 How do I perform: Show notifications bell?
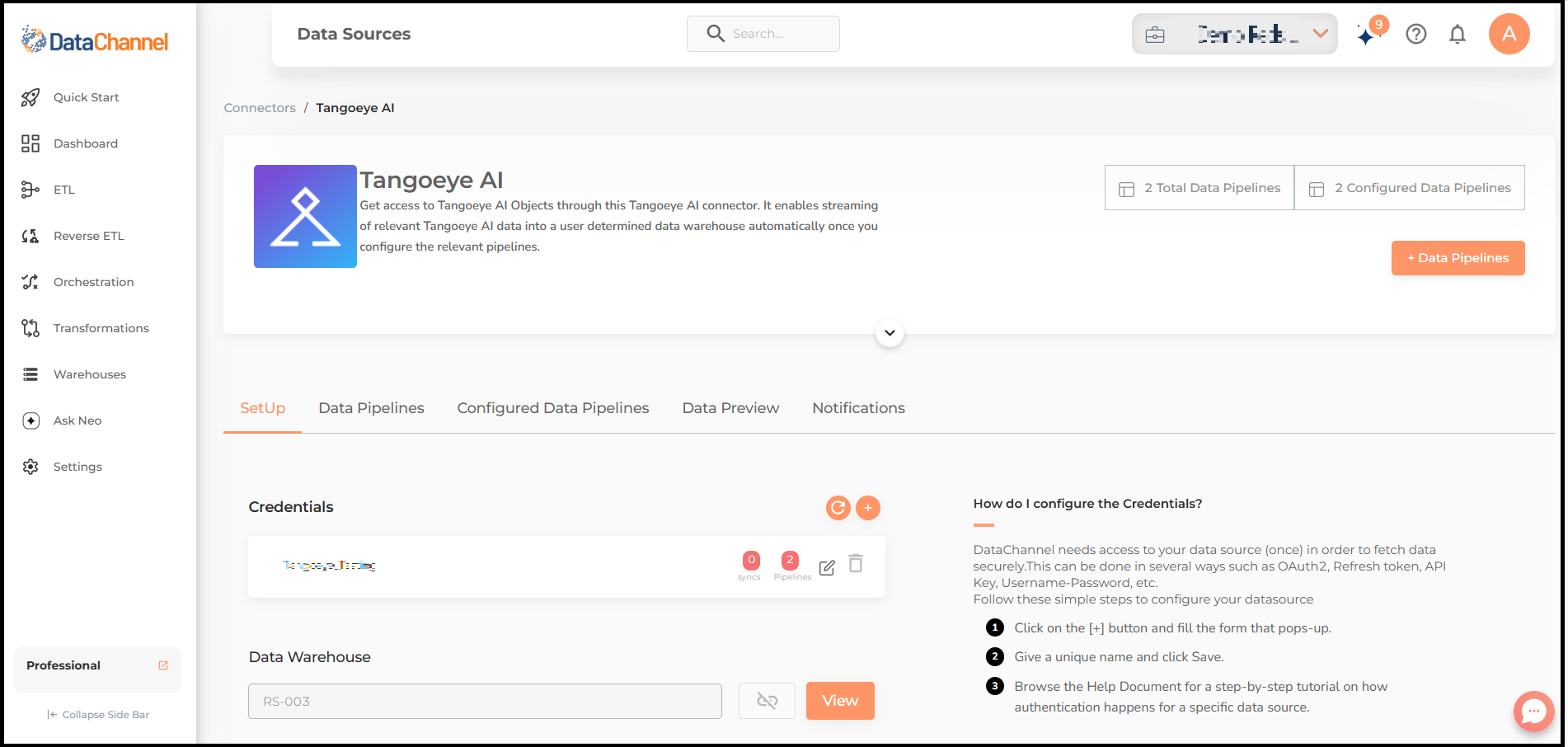(1458, 34)
